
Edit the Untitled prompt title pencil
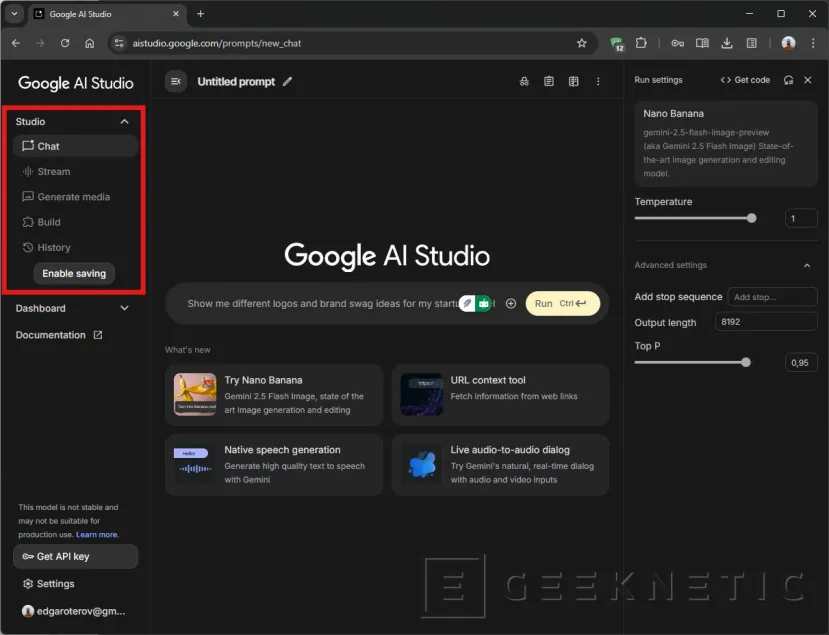(287, 81)
